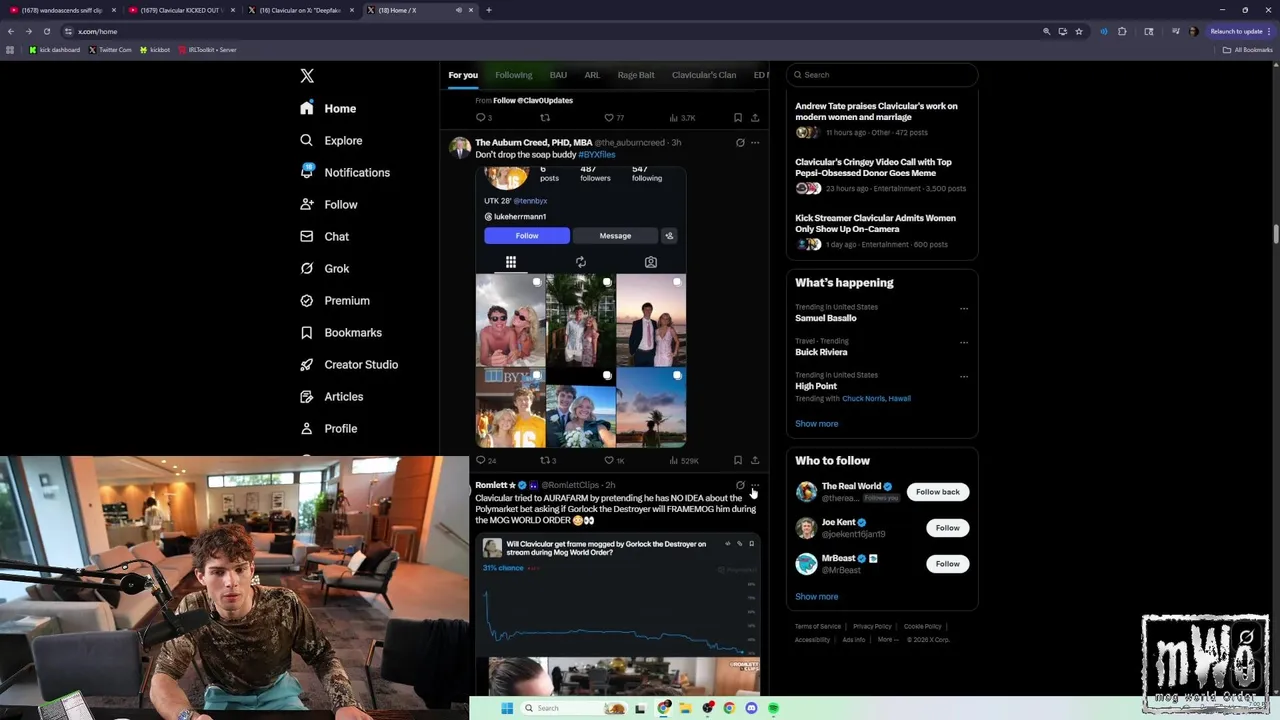Open #BYXfiles hashtag link
The image size is (1280, 720).
pyautogui.click(x=596, y=155)
